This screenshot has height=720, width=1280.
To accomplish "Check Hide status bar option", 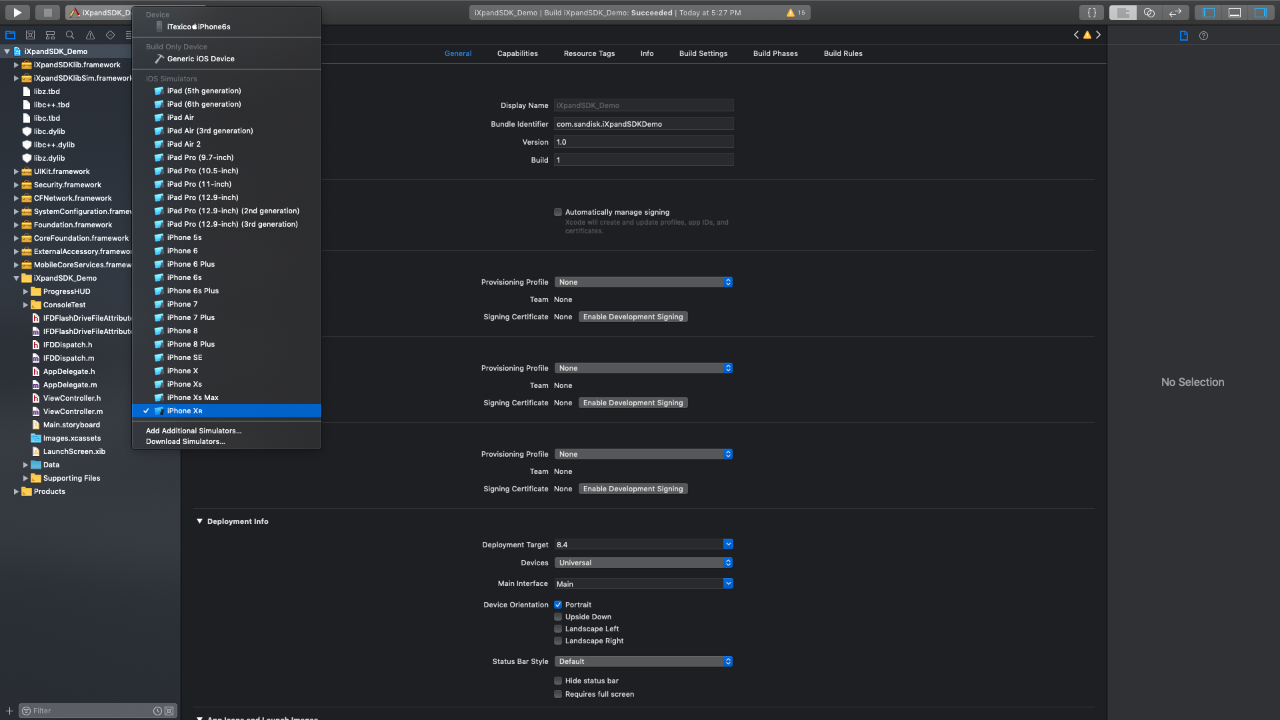I will pos(558,681).
